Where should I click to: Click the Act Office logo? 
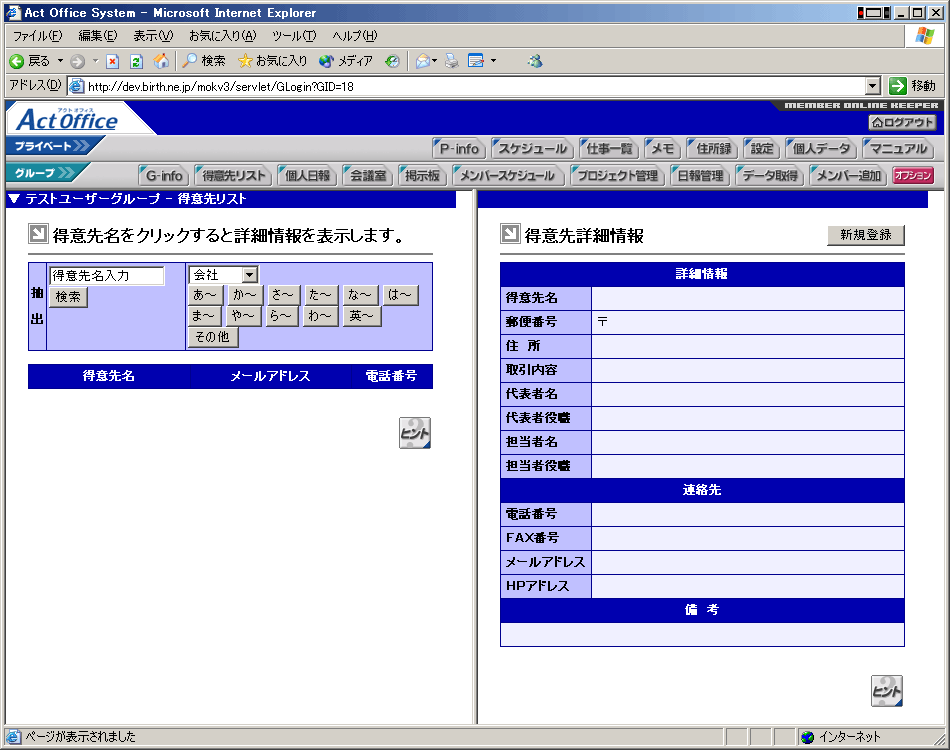pos(68,121)
